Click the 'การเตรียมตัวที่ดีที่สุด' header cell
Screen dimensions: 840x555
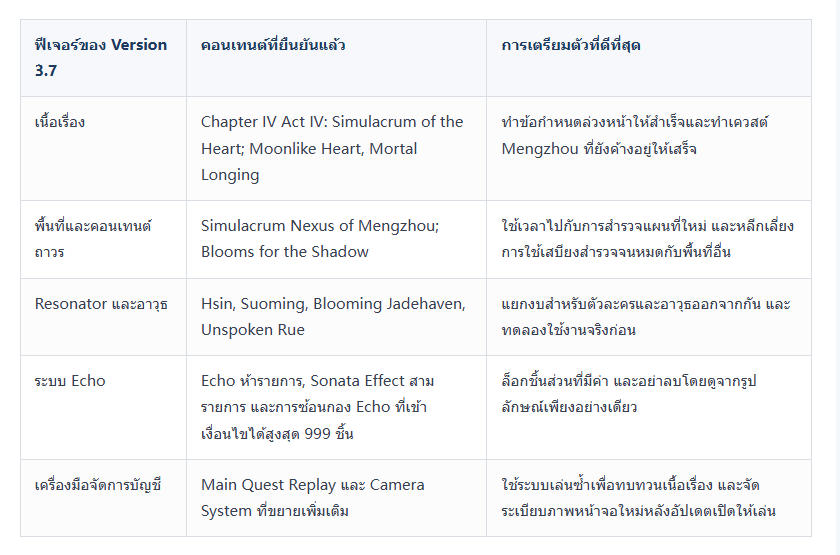point(649,58)
